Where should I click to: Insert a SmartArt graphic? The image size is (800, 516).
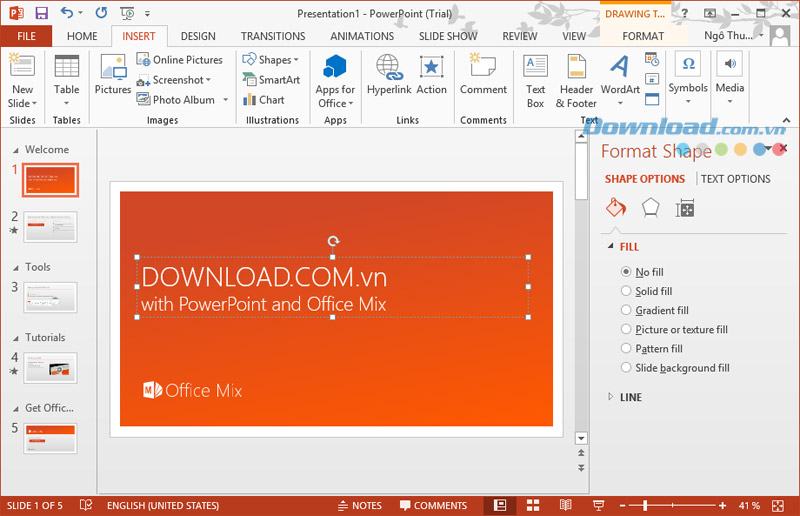click(x=271, y=80)
